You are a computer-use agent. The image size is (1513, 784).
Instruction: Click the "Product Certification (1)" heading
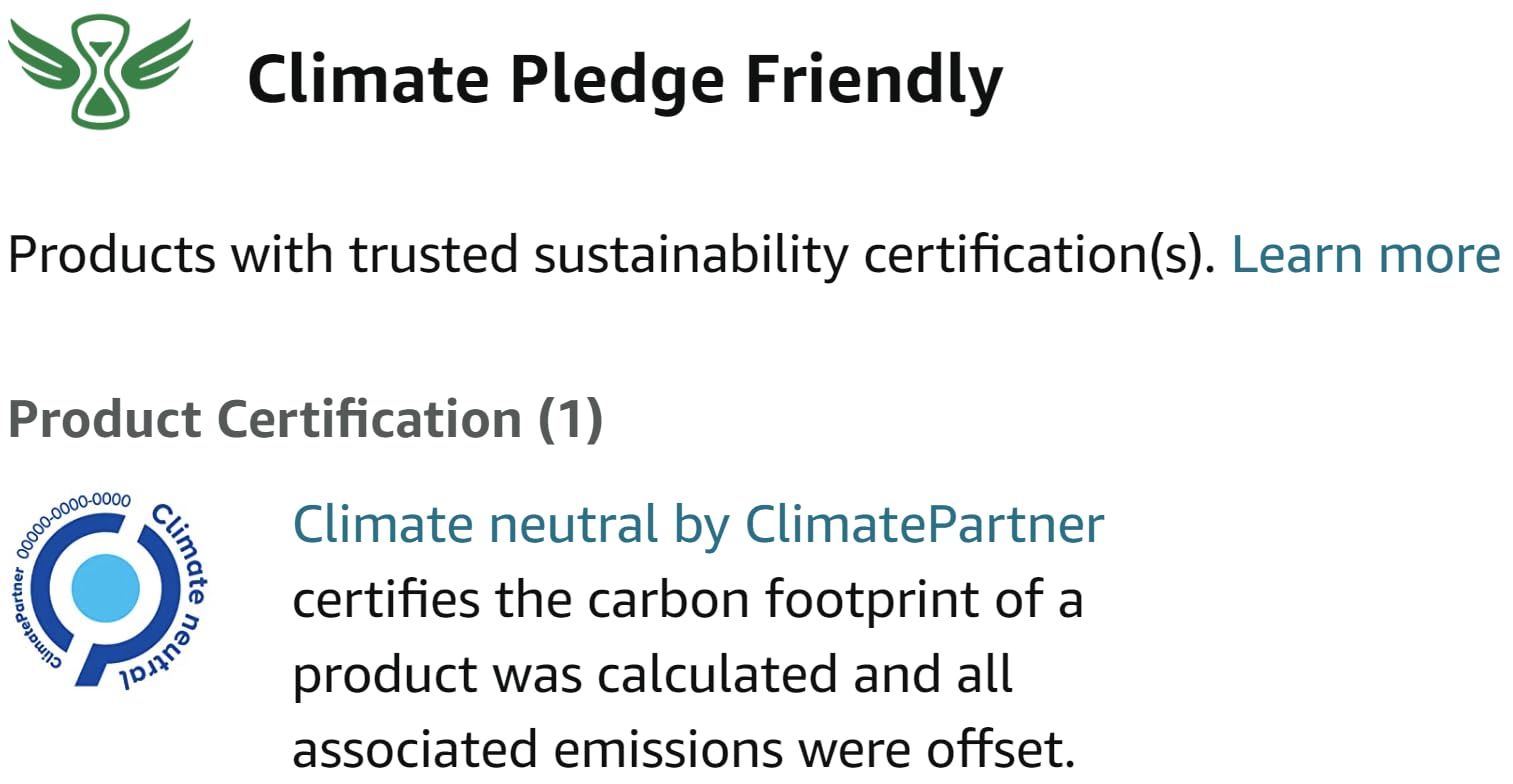[x=305, y=420]
